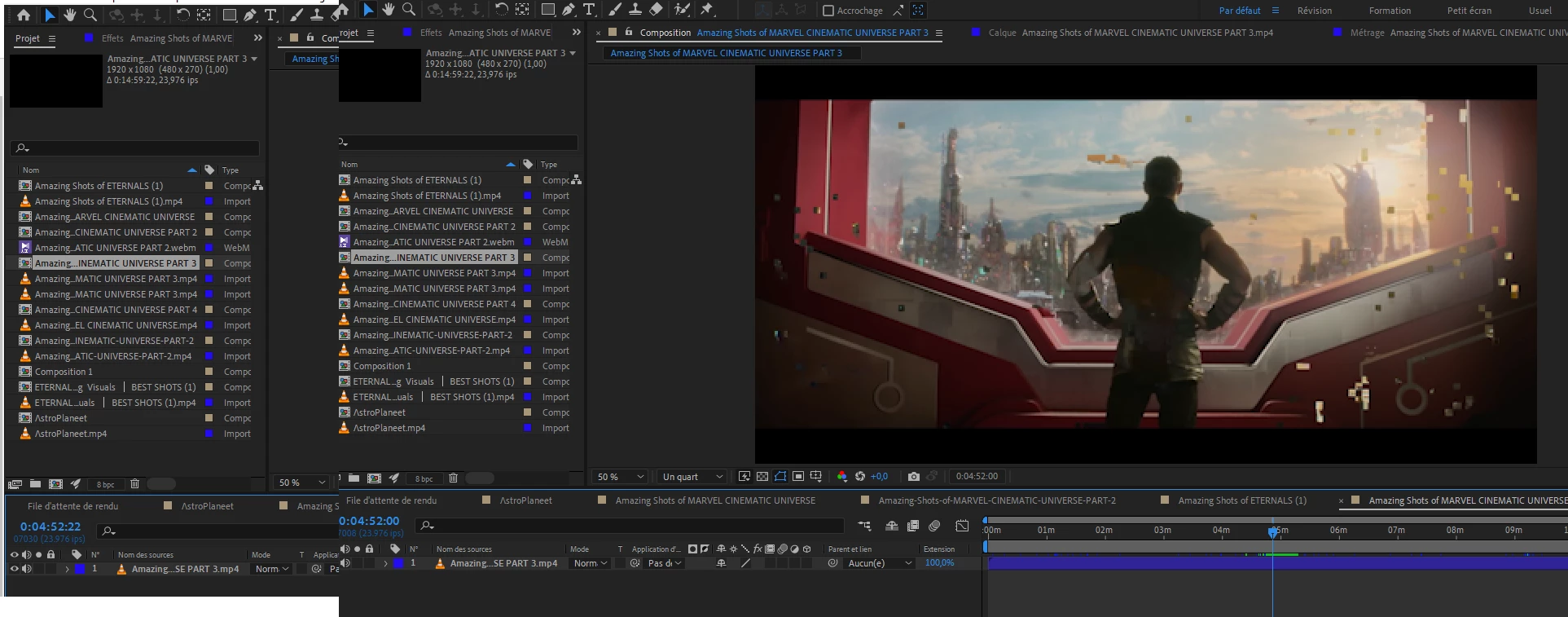Open File d'attente de rendu tab in right timeline
The height and width of the screenshot is (617, 1568).
click(391, 500)
